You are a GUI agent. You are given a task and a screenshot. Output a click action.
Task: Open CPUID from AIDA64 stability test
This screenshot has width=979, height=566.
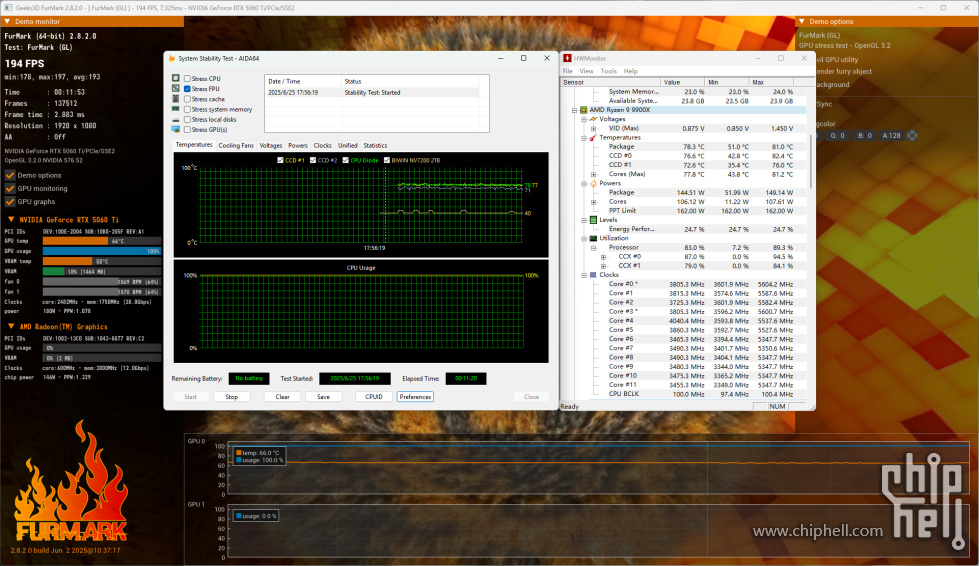373,397
